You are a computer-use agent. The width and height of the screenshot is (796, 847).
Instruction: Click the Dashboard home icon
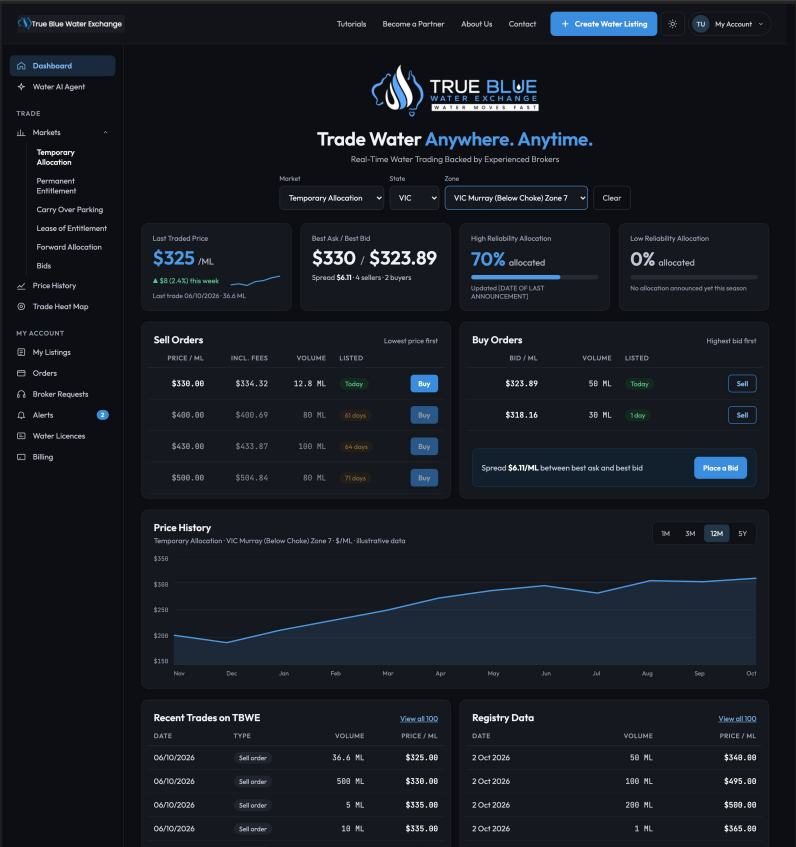(21, 66)
